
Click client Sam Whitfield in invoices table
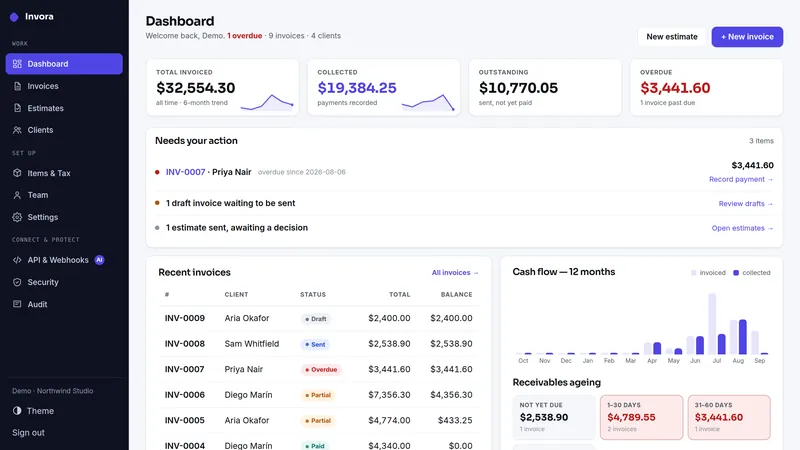tap(252, 344)
